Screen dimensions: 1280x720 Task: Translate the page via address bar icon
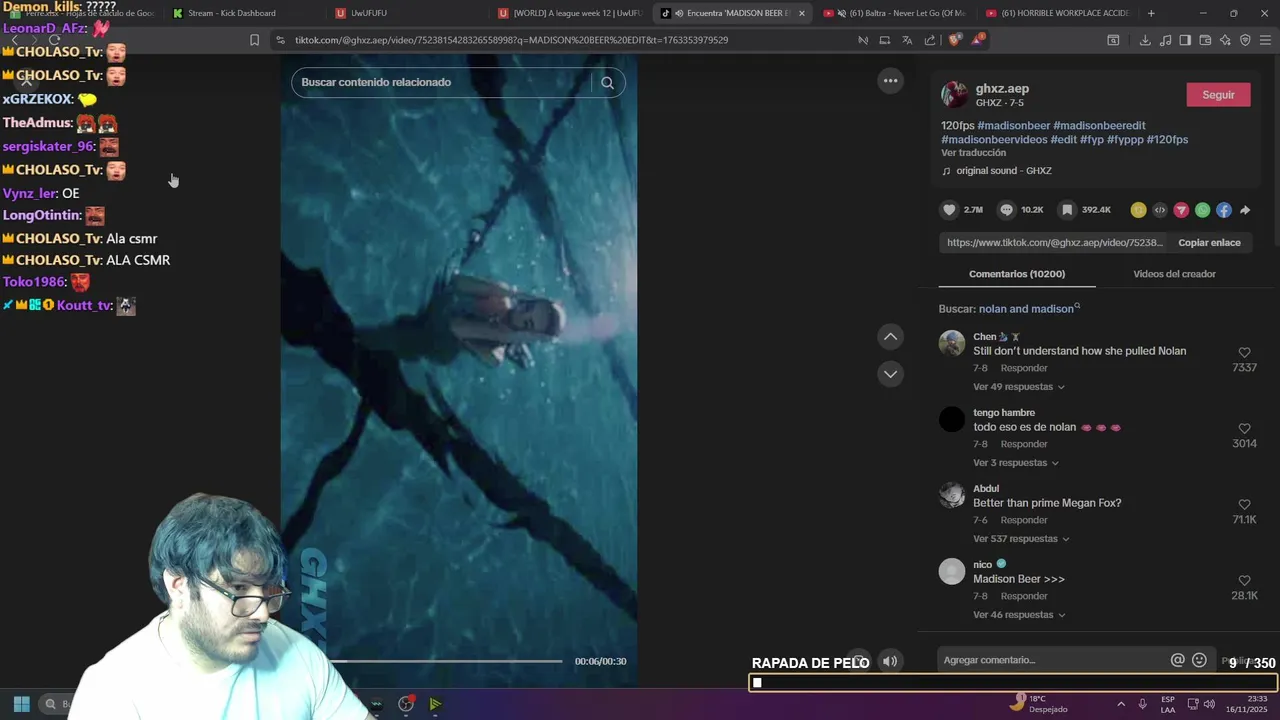(x=907, y=40)
